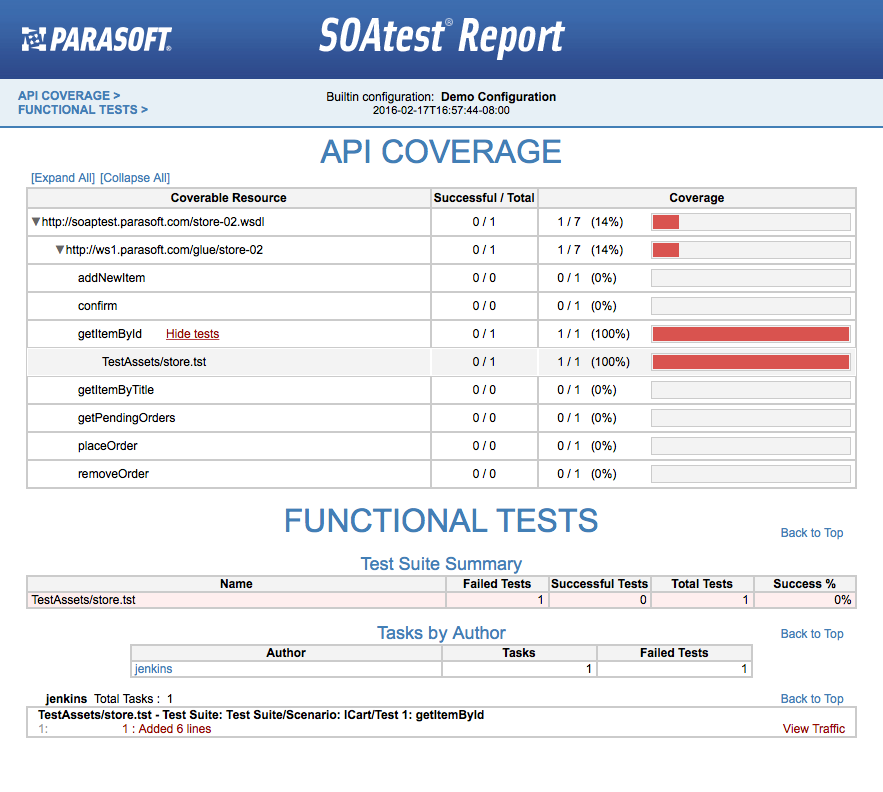Click the 0% success value cell

tap(805, 600)
